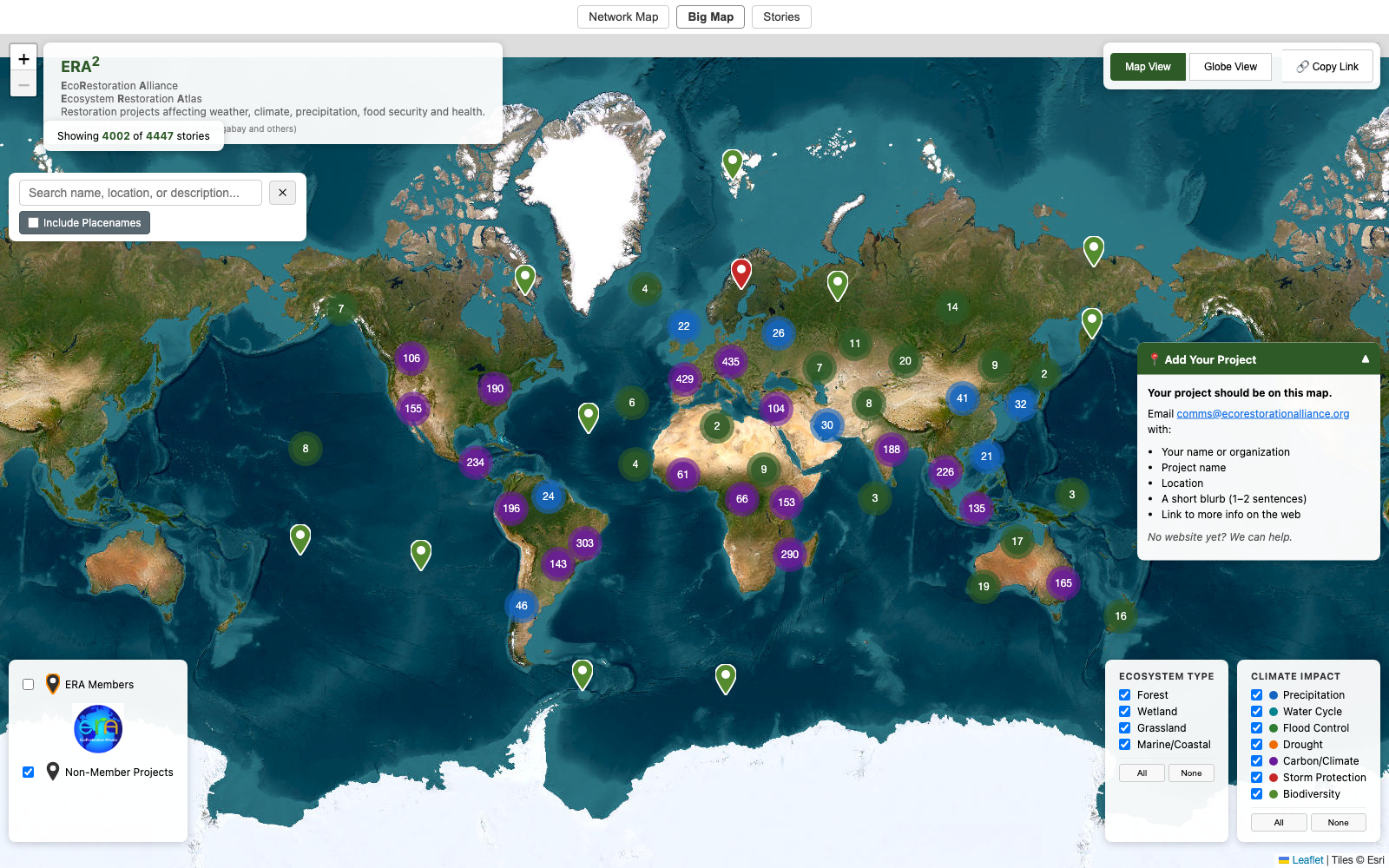Screen dimensions: 1389x868
Task: Open the purple cluster marker showing 135
Action: (x=977, y=509)
